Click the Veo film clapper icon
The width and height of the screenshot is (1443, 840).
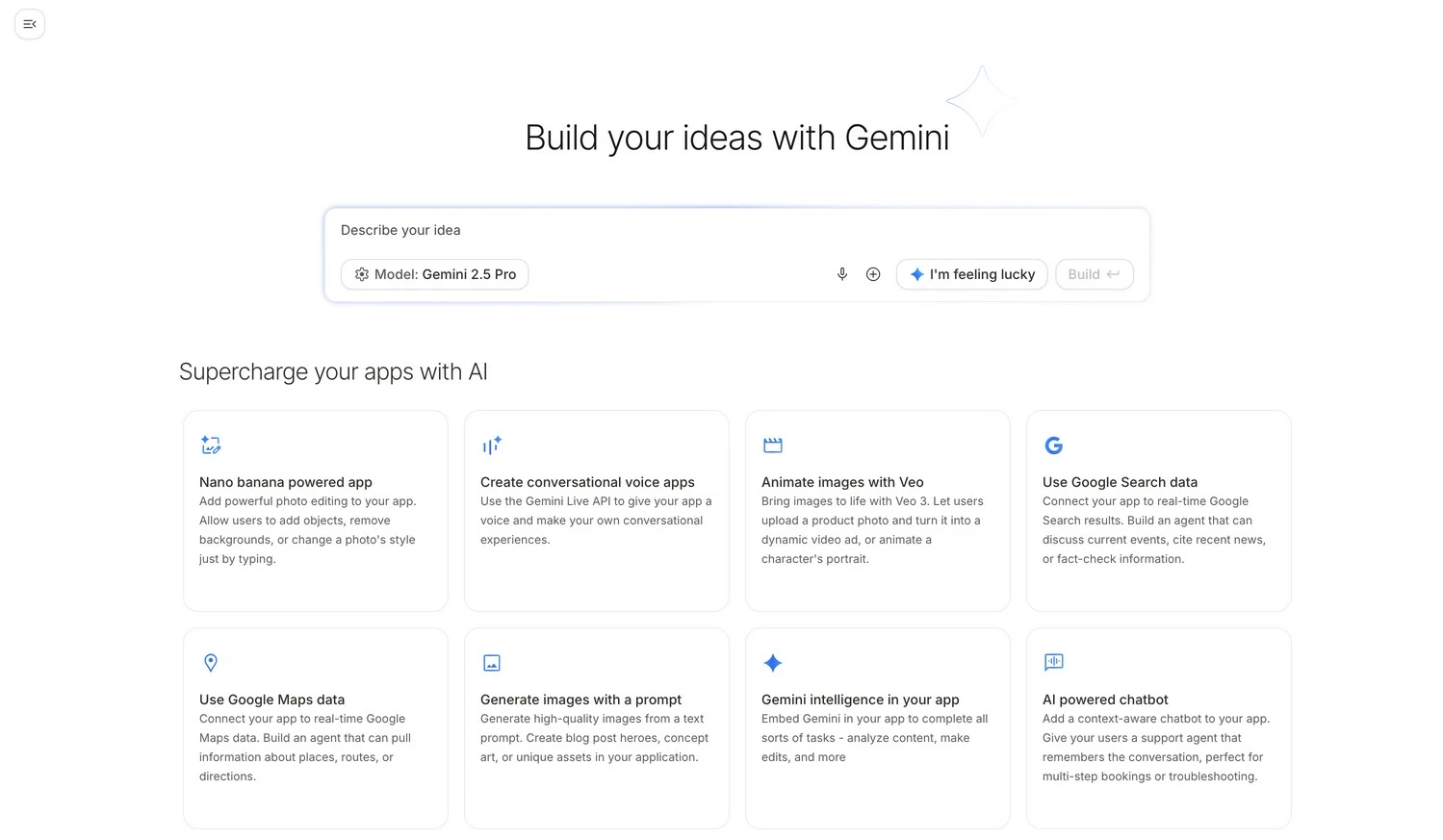pyautogui.click(x=773, y=445)
